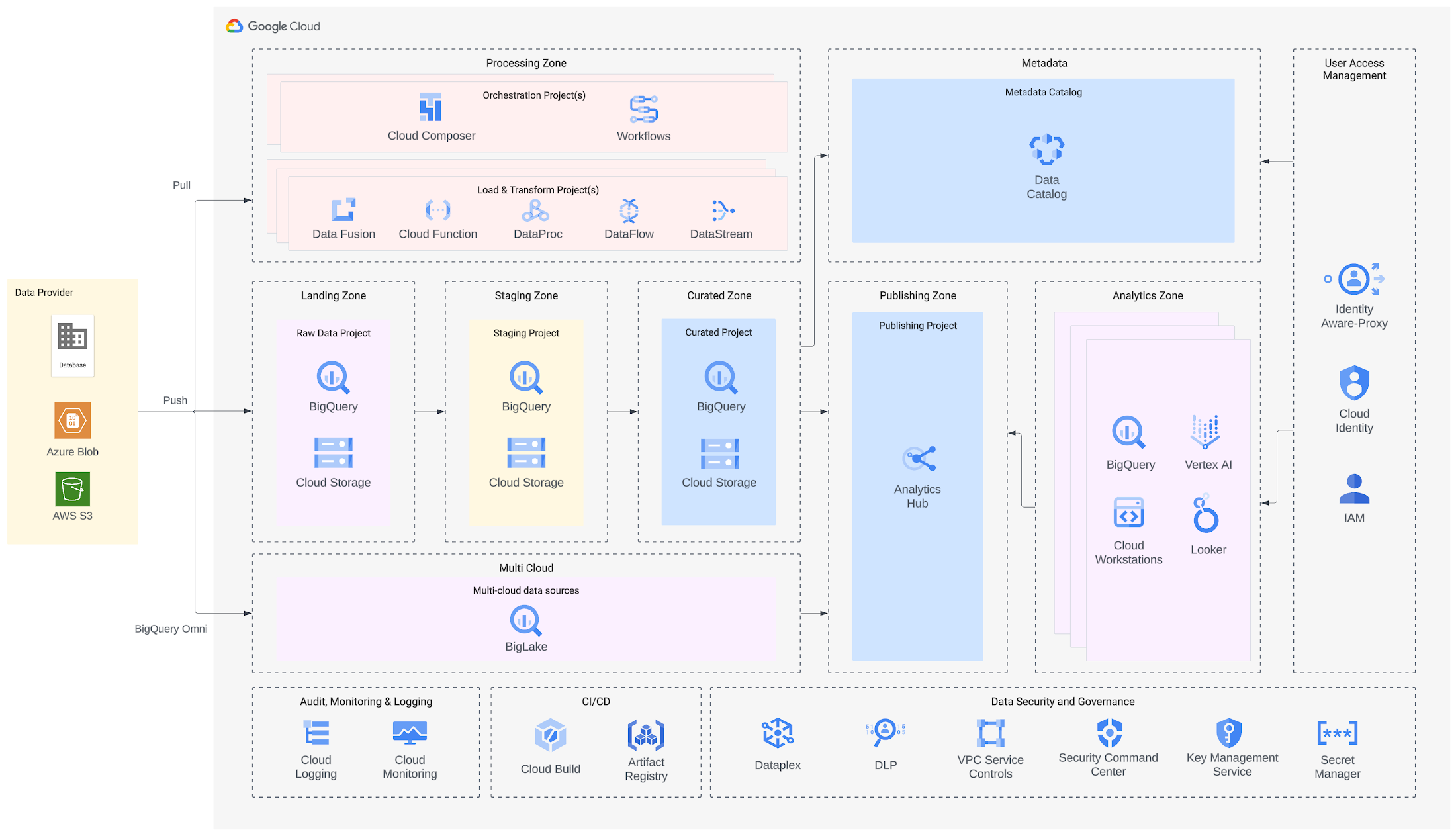The width and height of the screenshot is (1456, 836).
Task: Click Cloud Storage icon in Raw Data Project
Action: [333, 453]
